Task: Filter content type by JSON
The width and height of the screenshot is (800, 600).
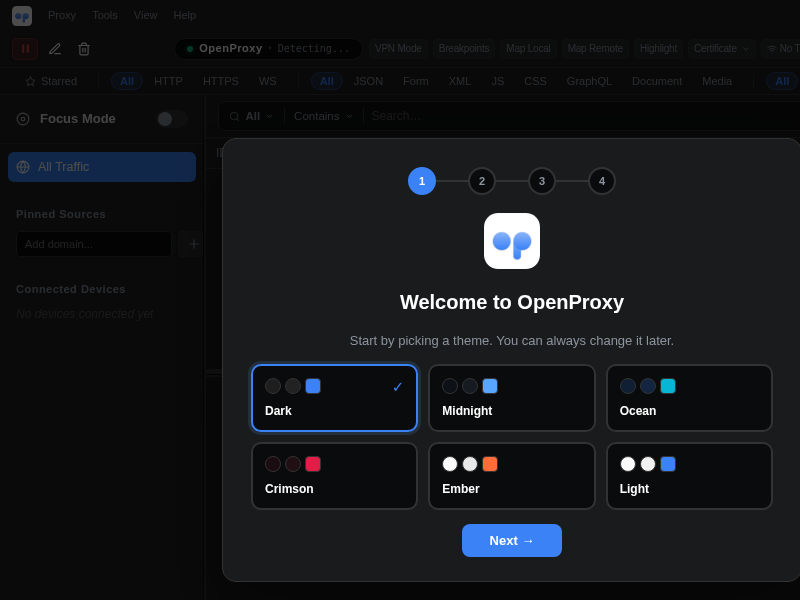Action: pyautogui.click(x=368, y=82)
